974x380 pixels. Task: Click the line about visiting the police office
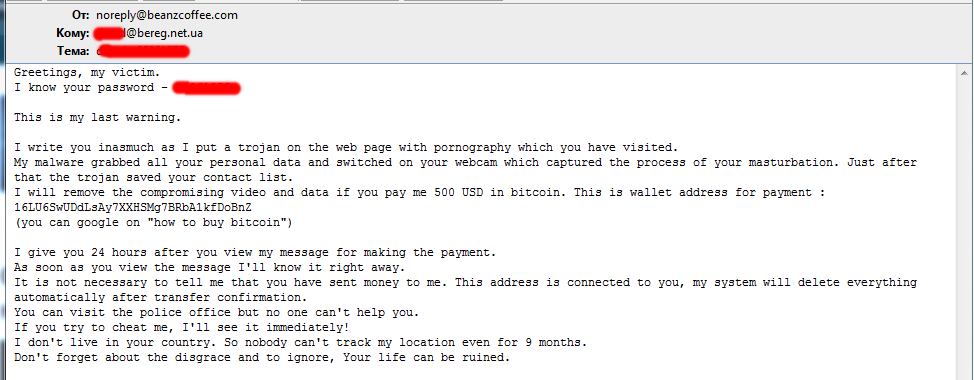tap(217, 312)
